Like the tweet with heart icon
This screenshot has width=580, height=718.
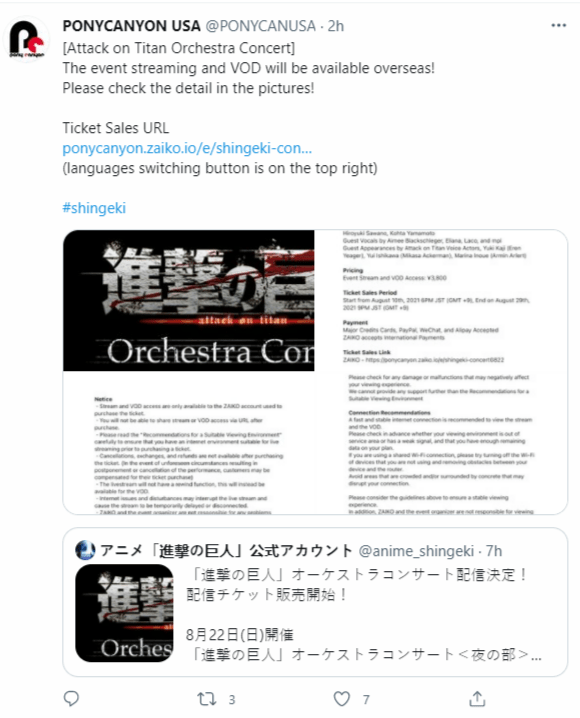341,699
